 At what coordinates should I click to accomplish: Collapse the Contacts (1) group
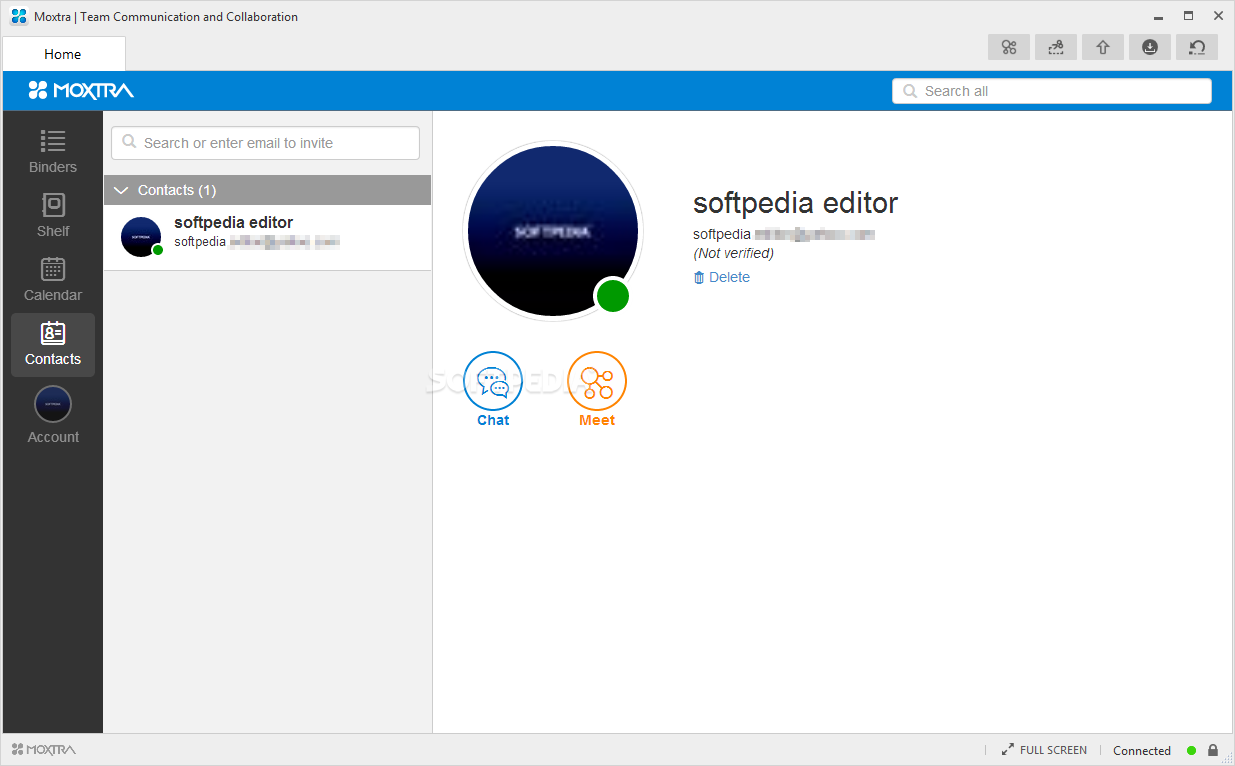268,190
